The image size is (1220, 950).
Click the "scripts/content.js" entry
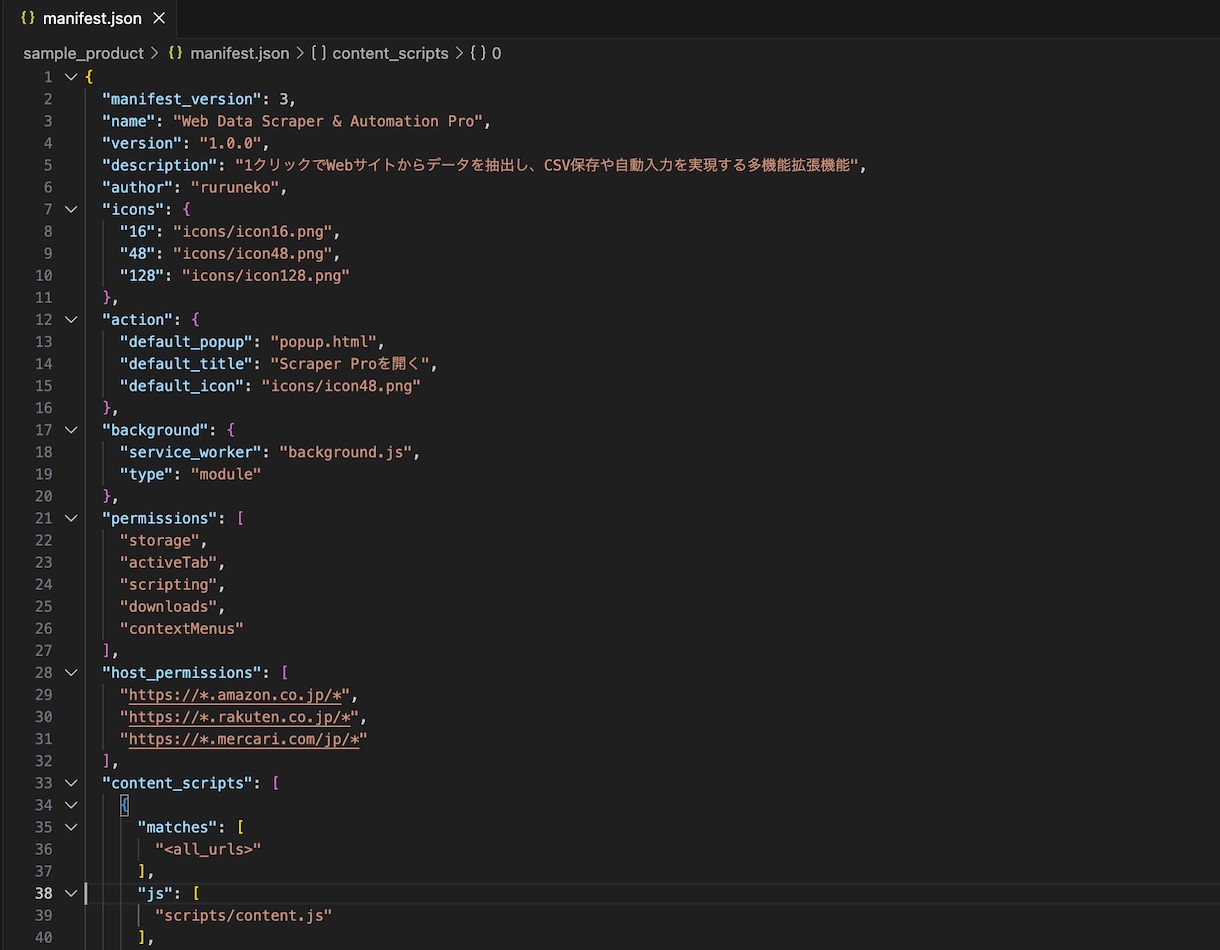click(243, 915)
